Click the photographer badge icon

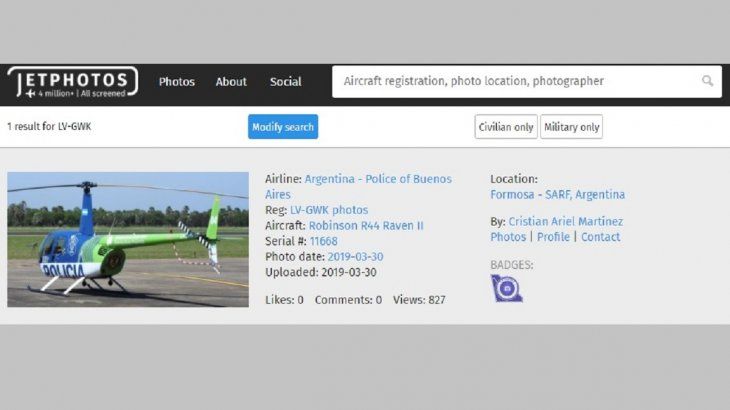coord(506,288)
